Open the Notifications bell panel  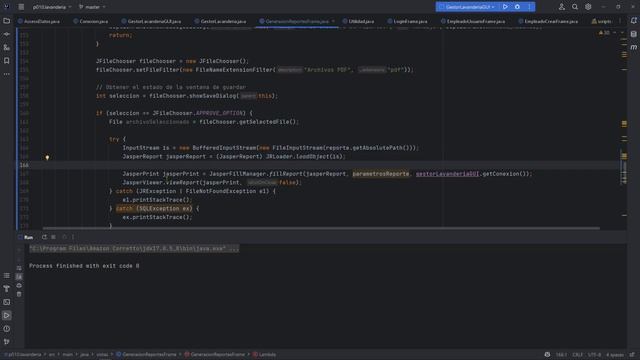pyautogui.click(x=633, y=21)
